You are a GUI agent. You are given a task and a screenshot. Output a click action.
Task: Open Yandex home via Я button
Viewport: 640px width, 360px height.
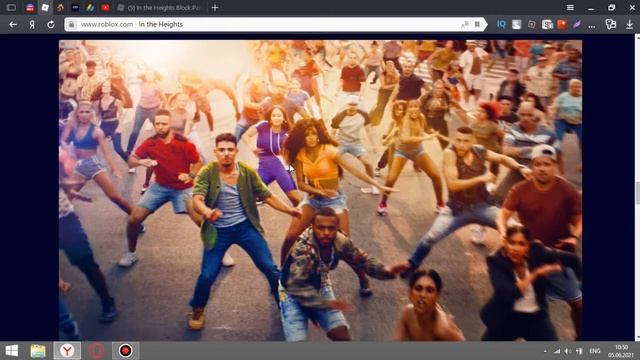pyautogui.click(x=32, y=24)
